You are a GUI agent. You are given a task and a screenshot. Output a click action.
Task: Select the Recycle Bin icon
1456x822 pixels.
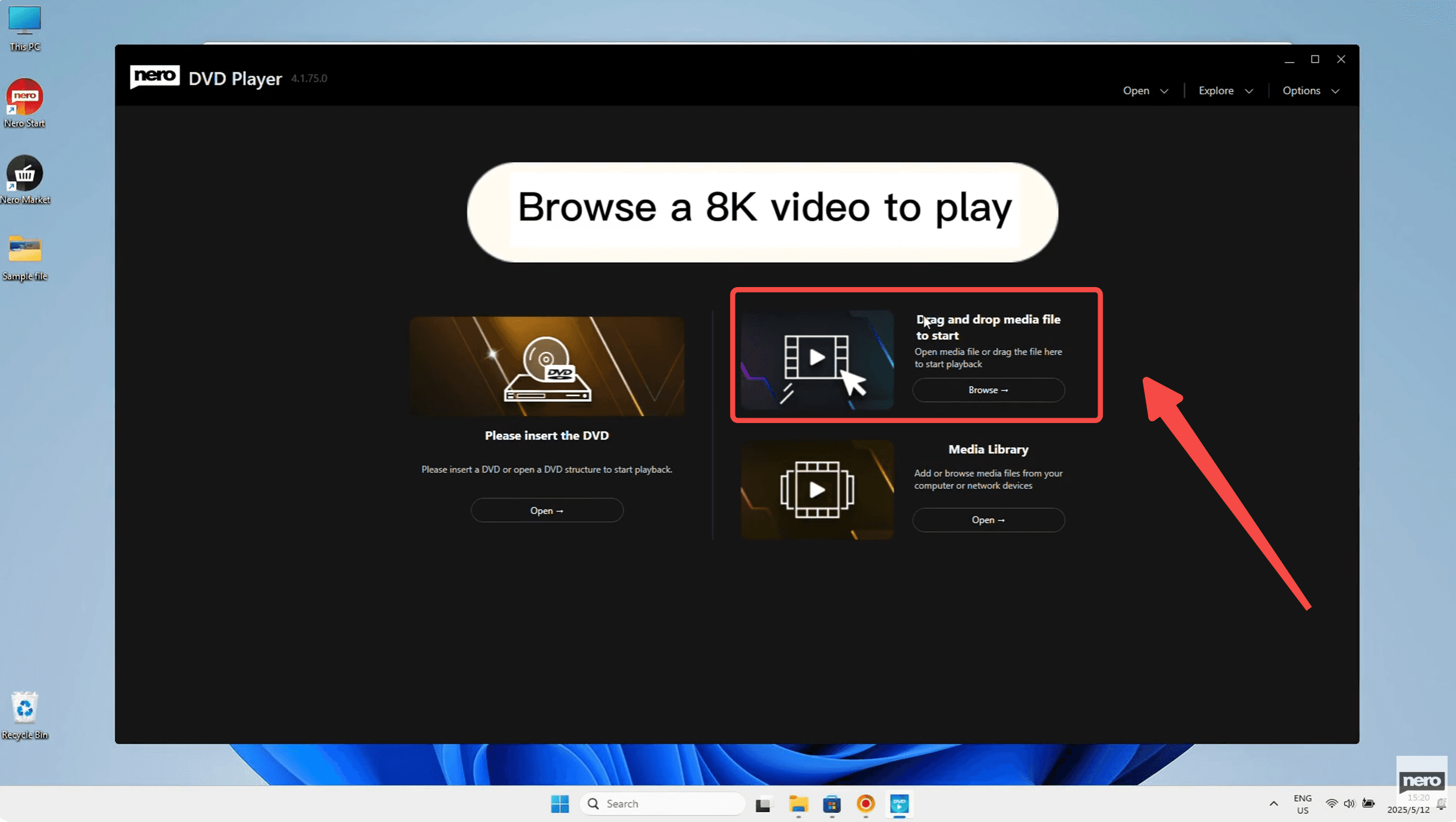[x=25, y=715]
